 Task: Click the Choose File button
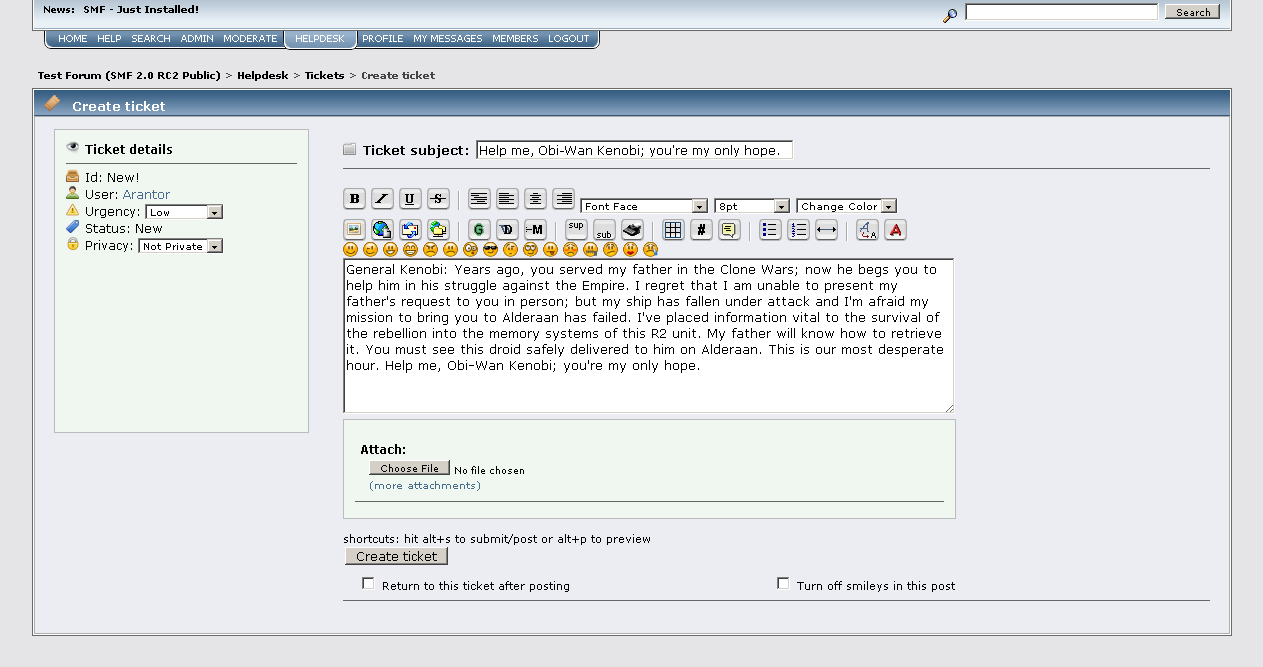point(410,468)
